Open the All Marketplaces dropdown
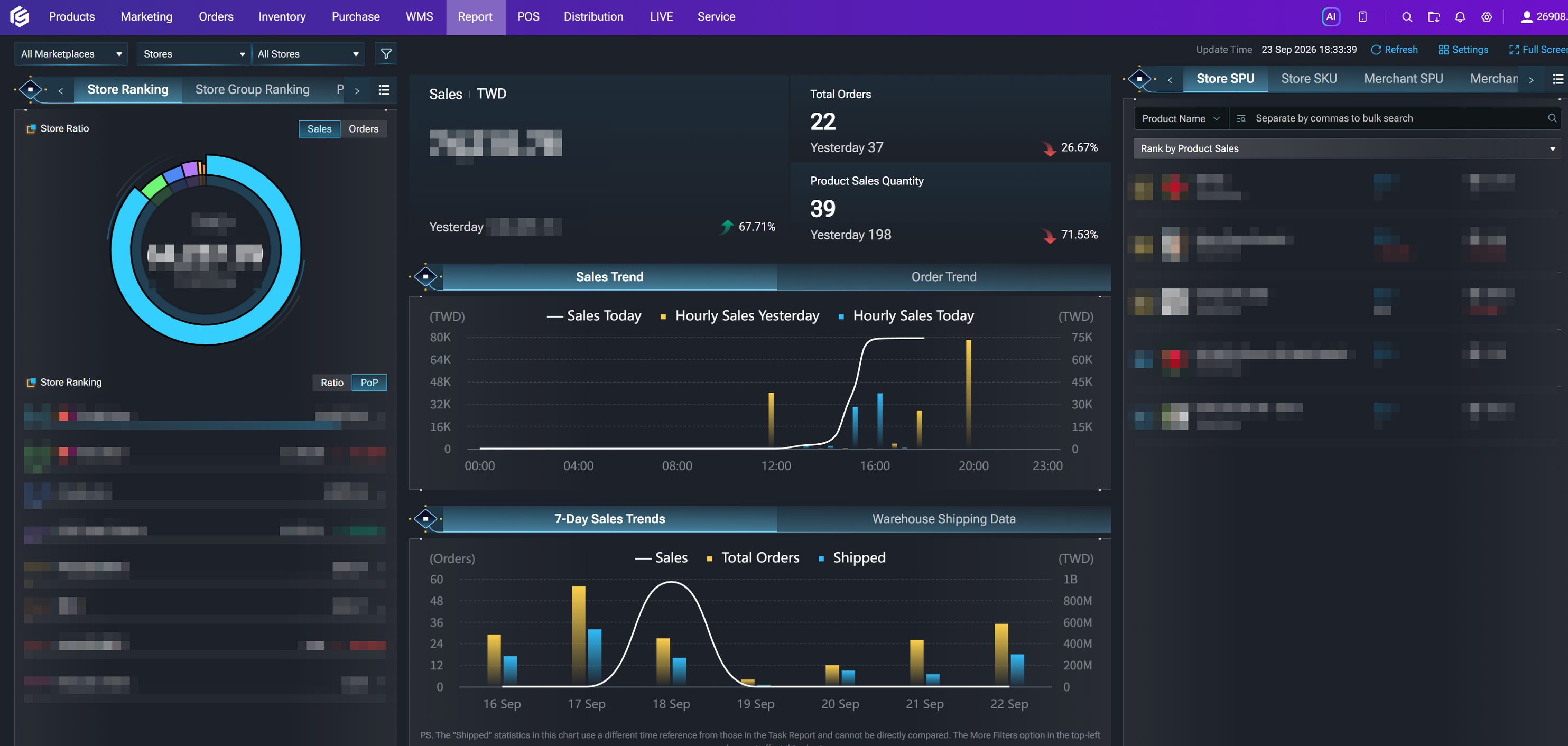1568x746 pixels. (x=71, y=53)
